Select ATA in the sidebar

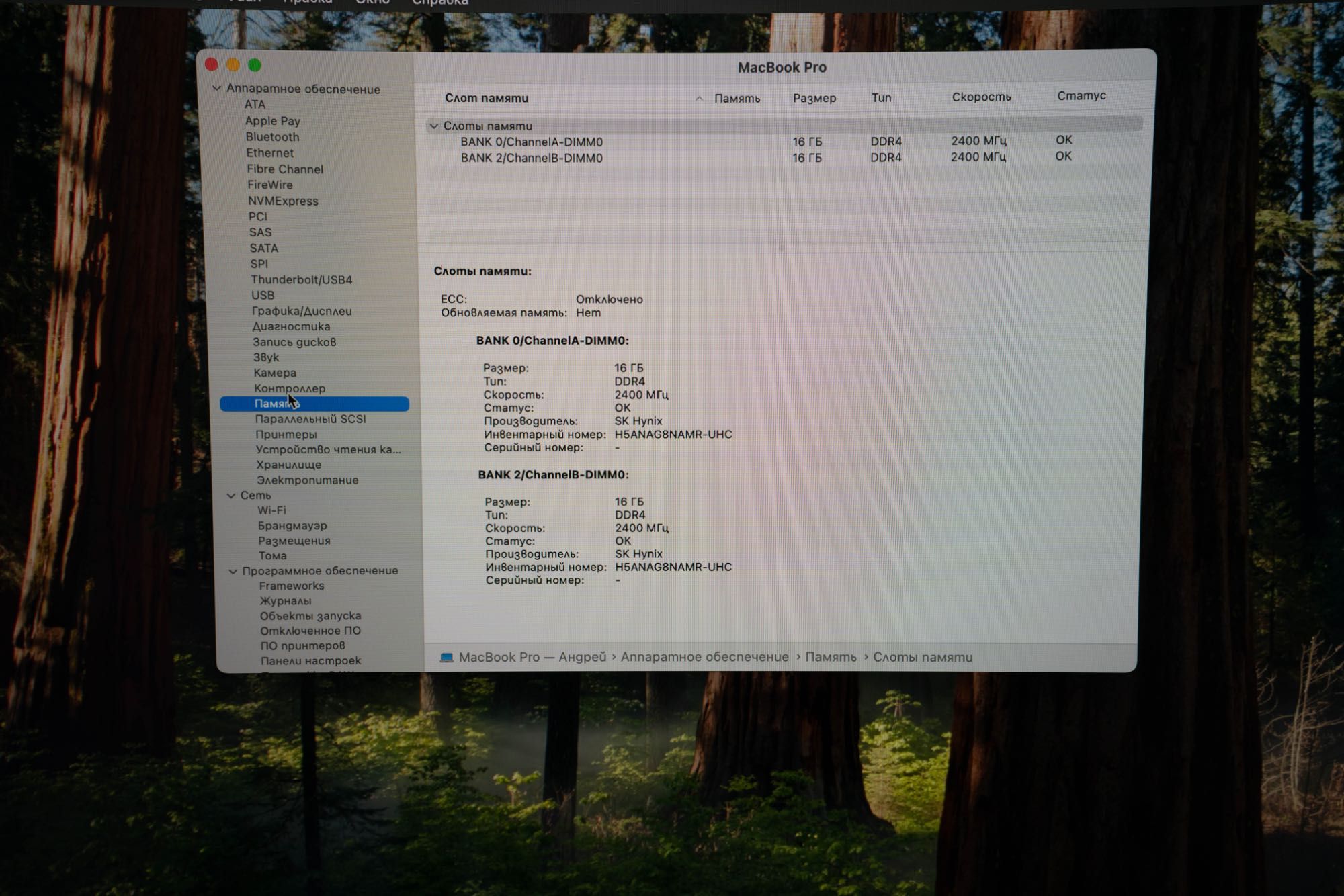255,105
